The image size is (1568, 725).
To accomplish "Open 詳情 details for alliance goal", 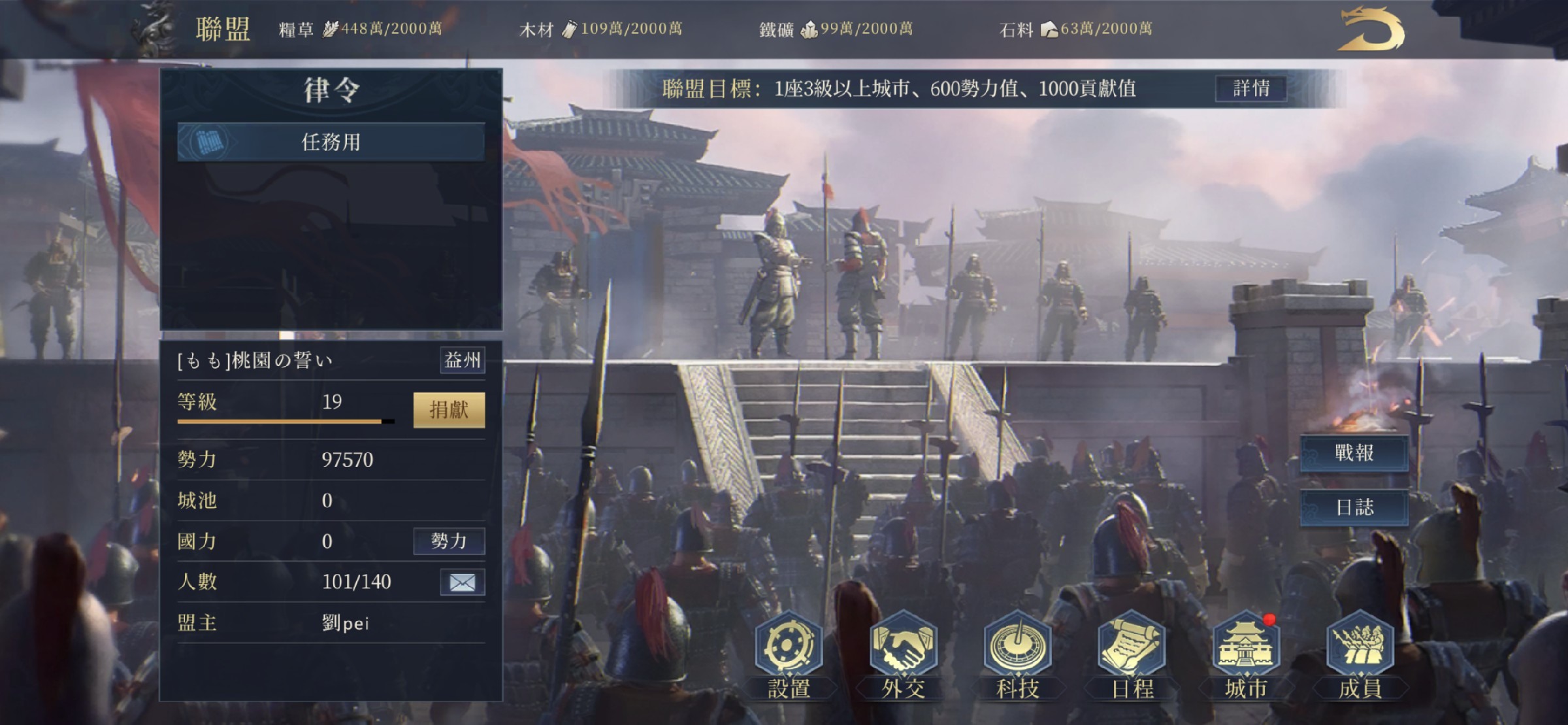I will point(1251,88).
